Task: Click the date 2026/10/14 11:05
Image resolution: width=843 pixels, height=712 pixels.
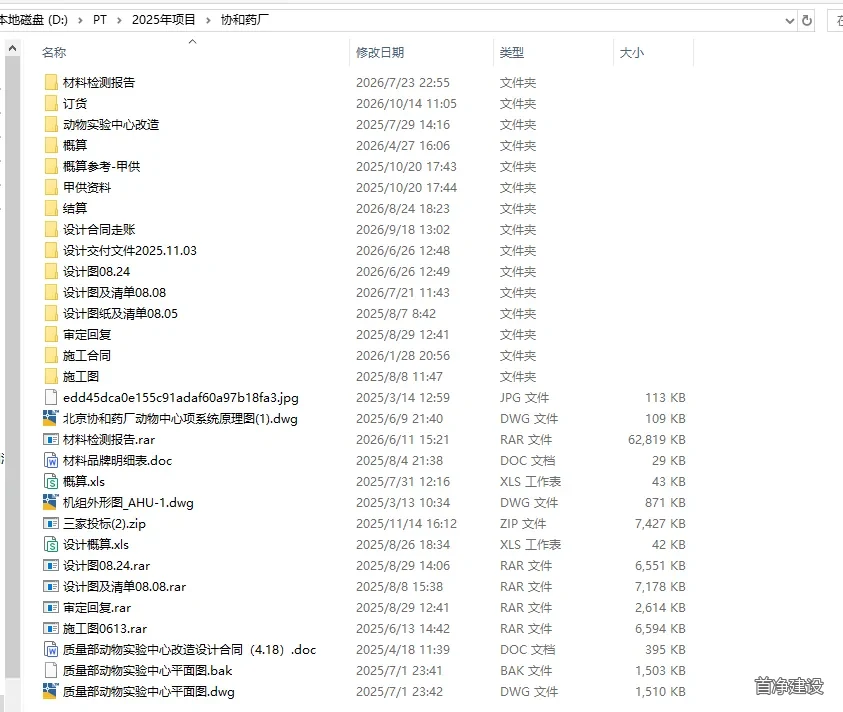Action: [406, 103]
